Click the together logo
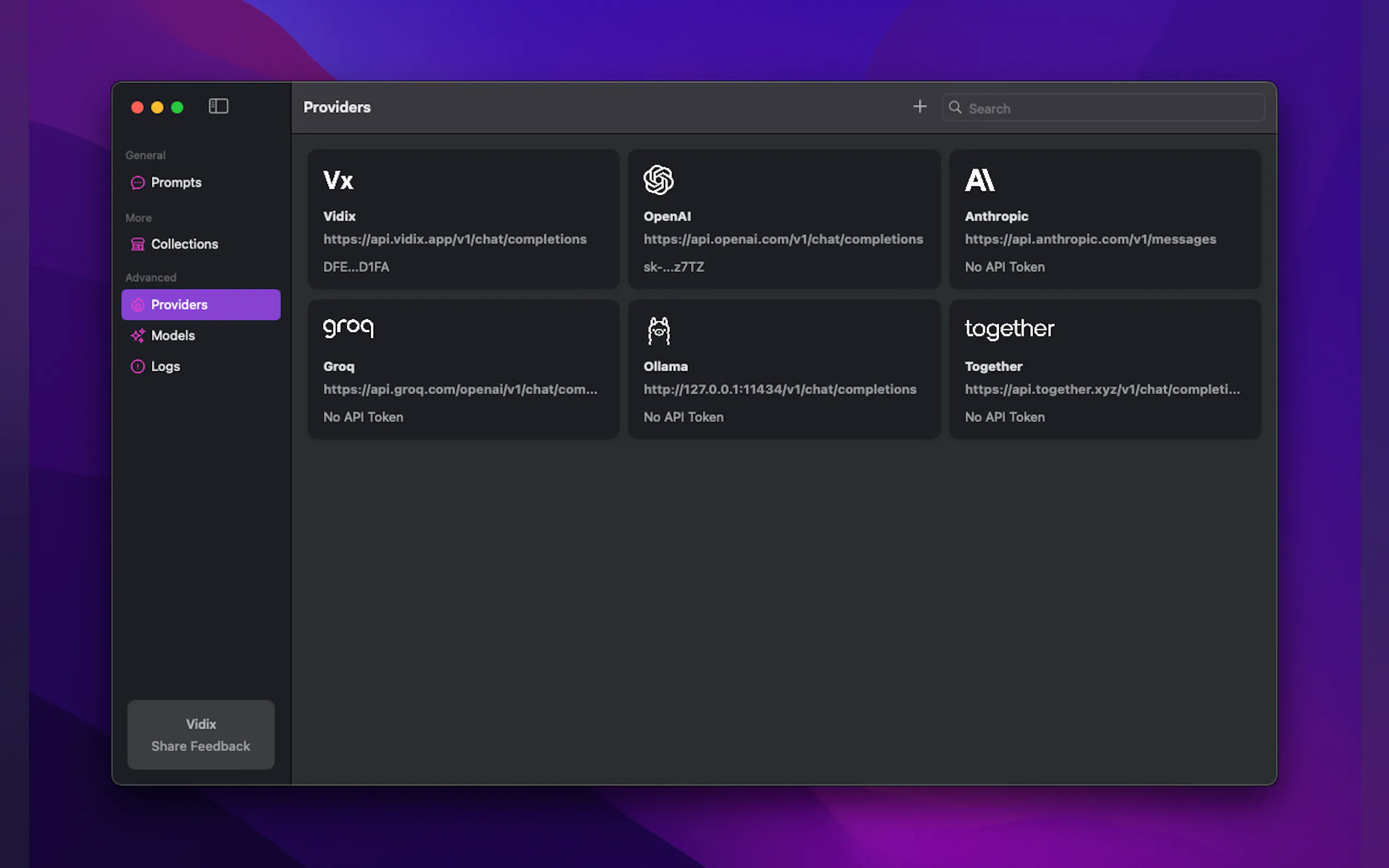 1009,330
